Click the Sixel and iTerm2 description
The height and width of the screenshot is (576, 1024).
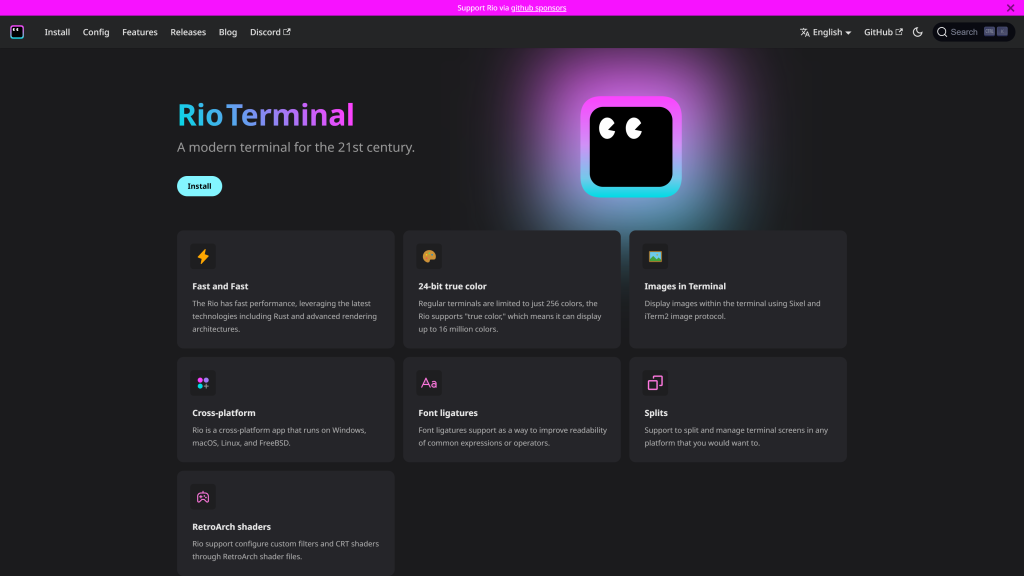pyautogui.click(x=732, y=310)
